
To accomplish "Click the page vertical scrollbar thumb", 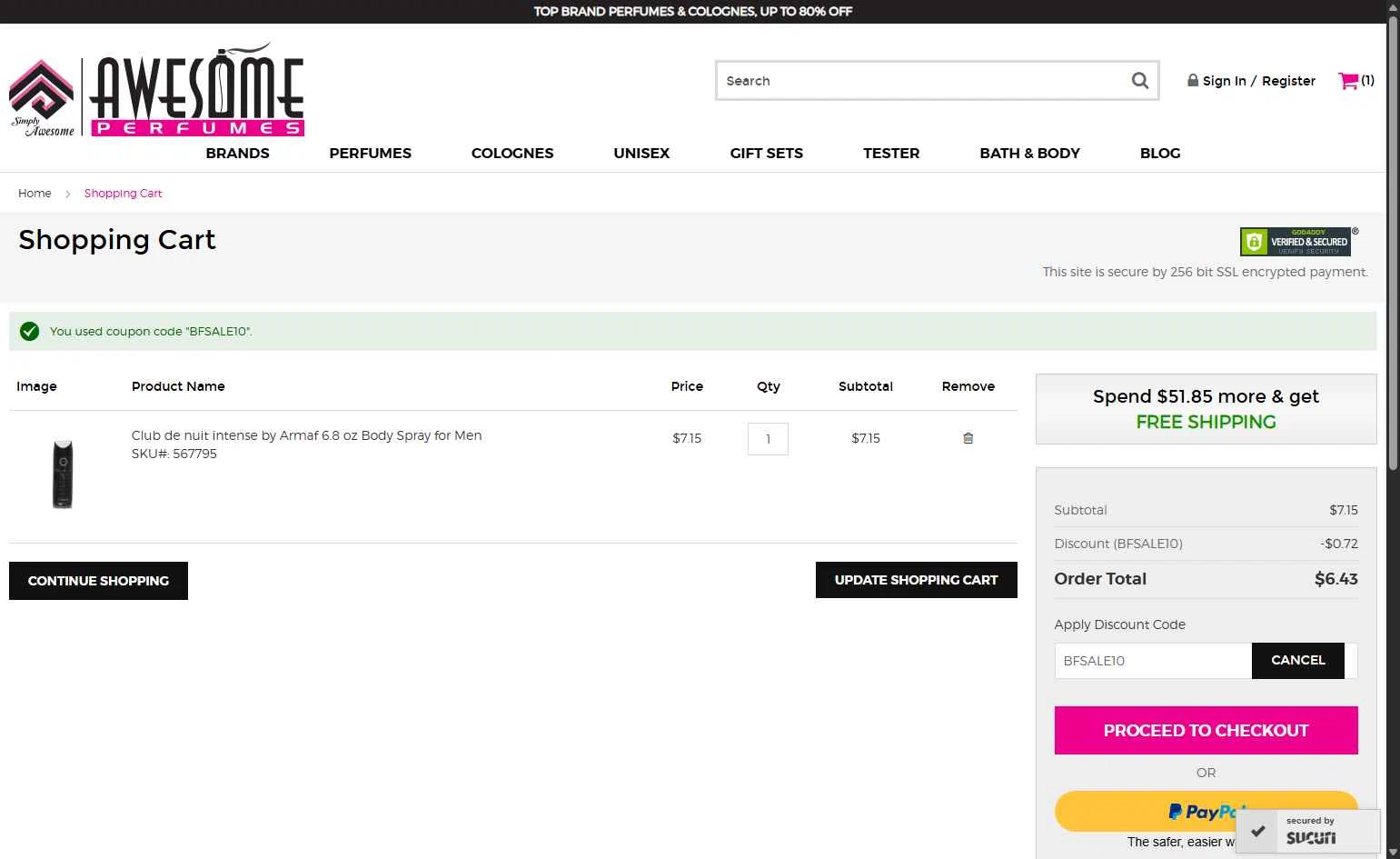I will [1393, 242].
